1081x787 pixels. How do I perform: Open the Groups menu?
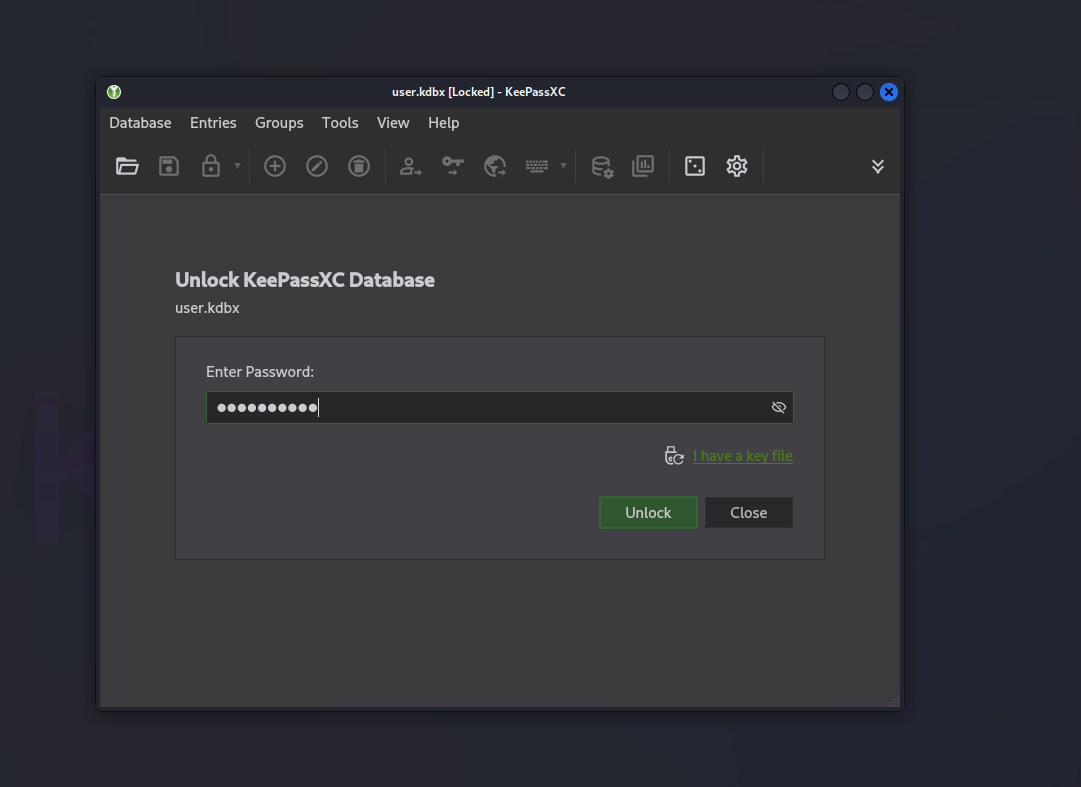[x=279, y=123]
